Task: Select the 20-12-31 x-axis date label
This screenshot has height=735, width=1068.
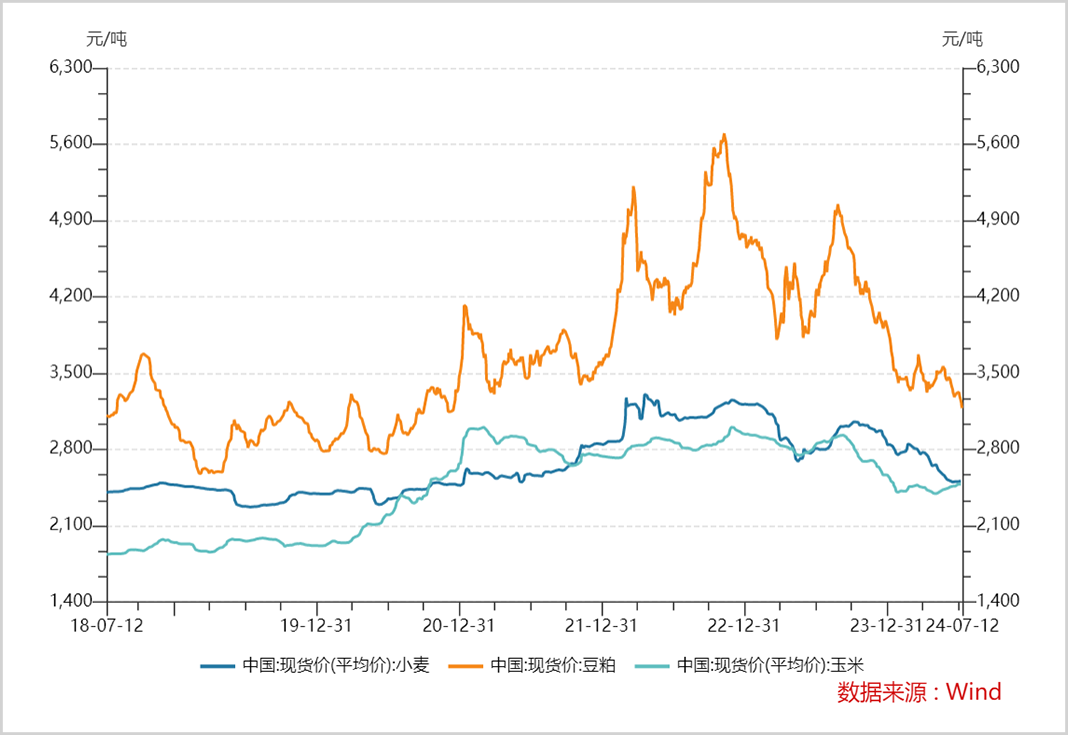Action: pos(458,625)
